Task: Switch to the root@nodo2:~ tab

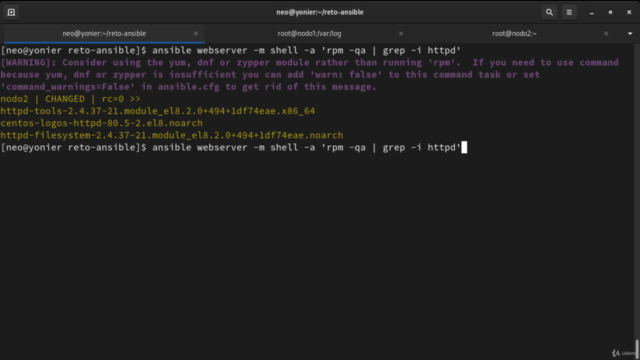Action: (x=514, y=33)
